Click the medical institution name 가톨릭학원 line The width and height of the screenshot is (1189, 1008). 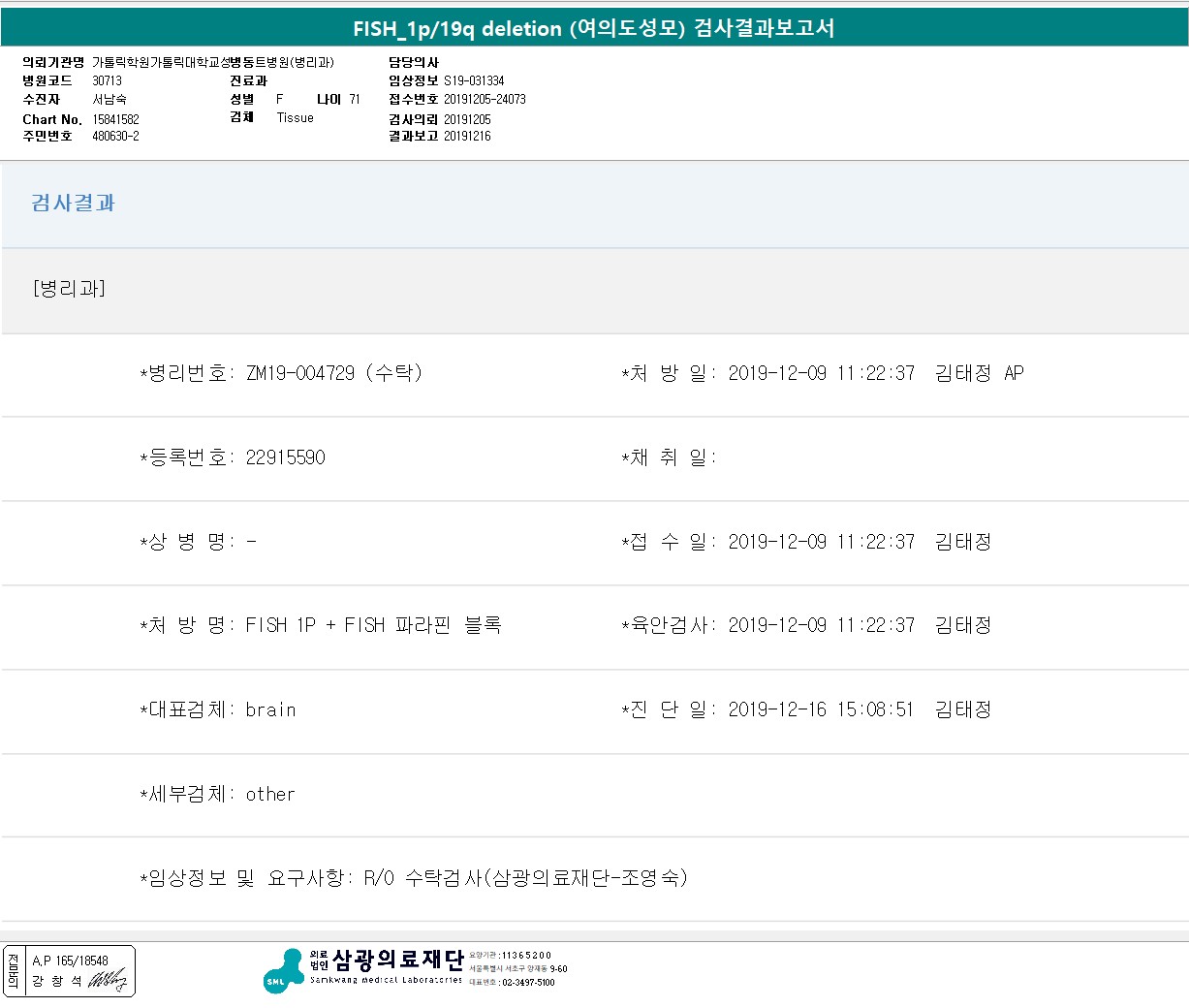[x=213, y=63]
